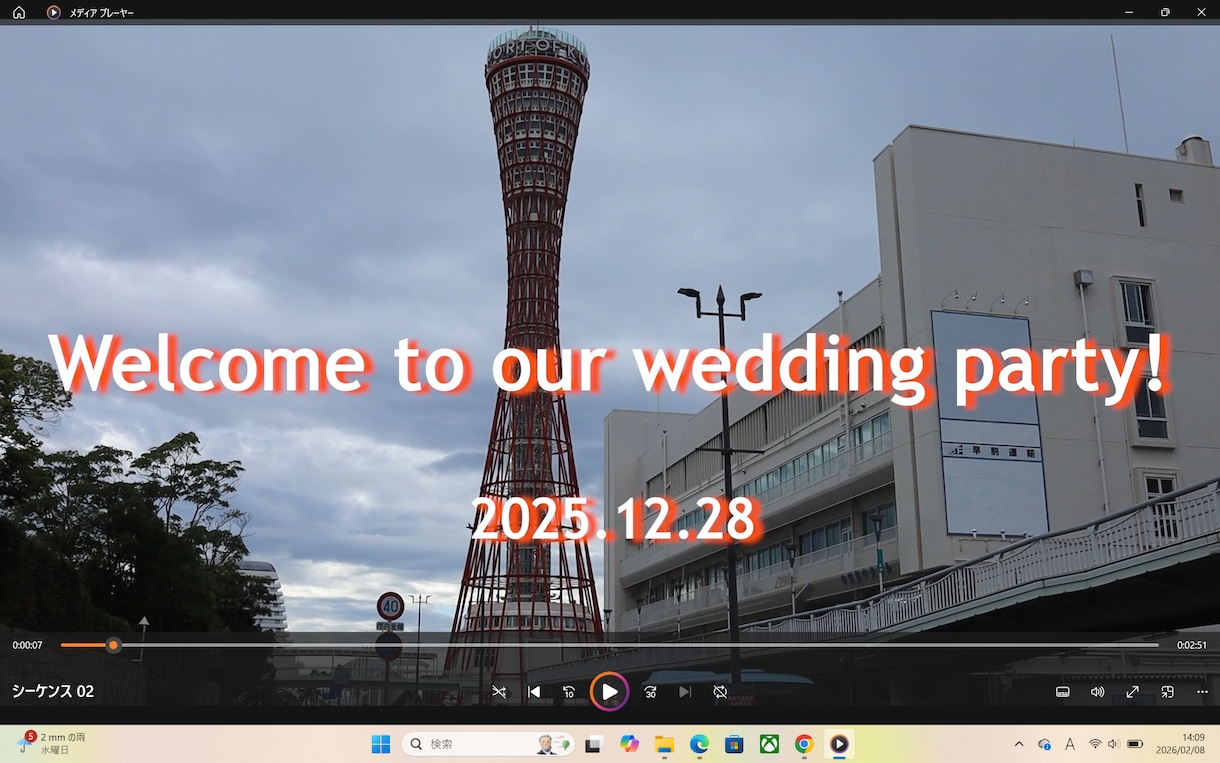The width and height of the screenshot is (1220, 763).
Task: Click the taskbar search box
Action: click(x=488, y=744)
